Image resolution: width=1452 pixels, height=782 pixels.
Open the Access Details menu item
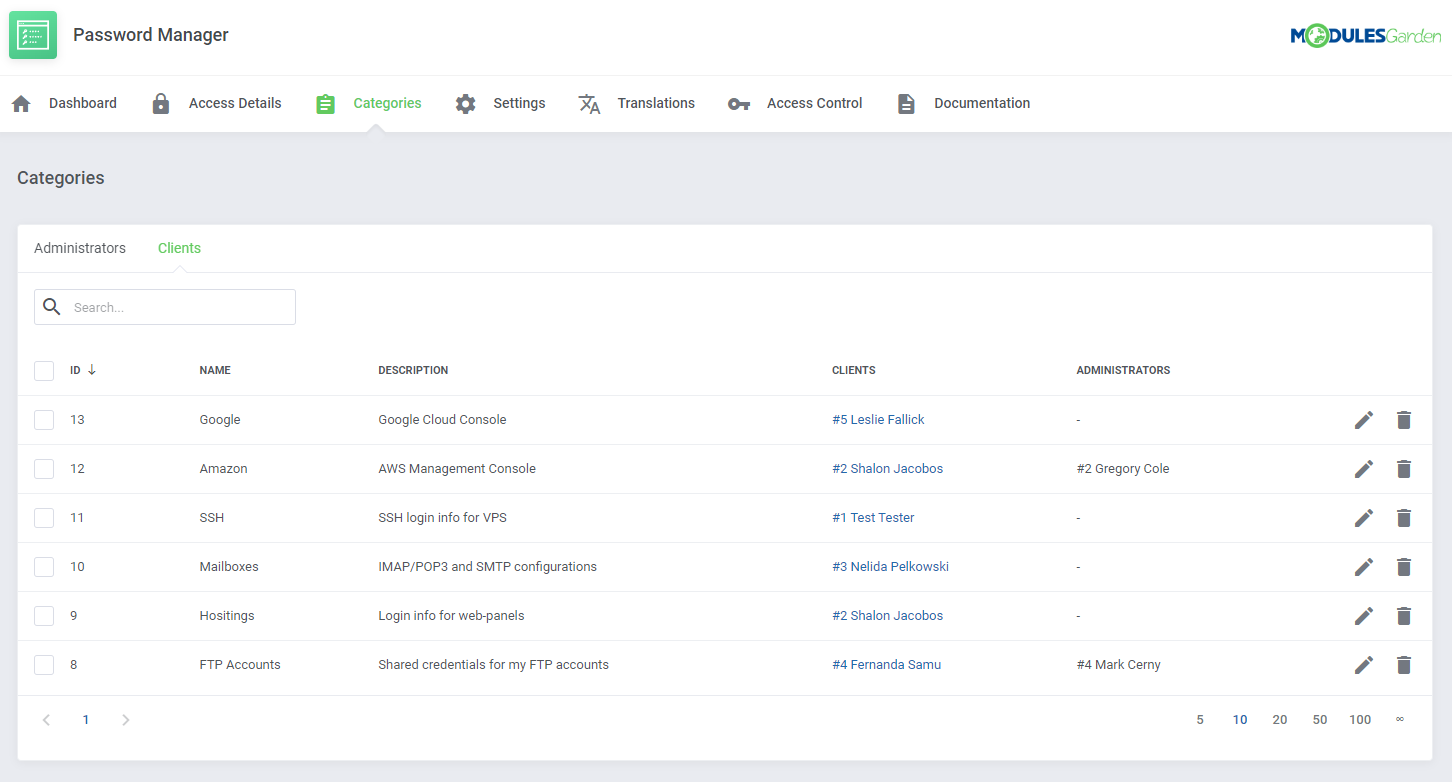235,103
